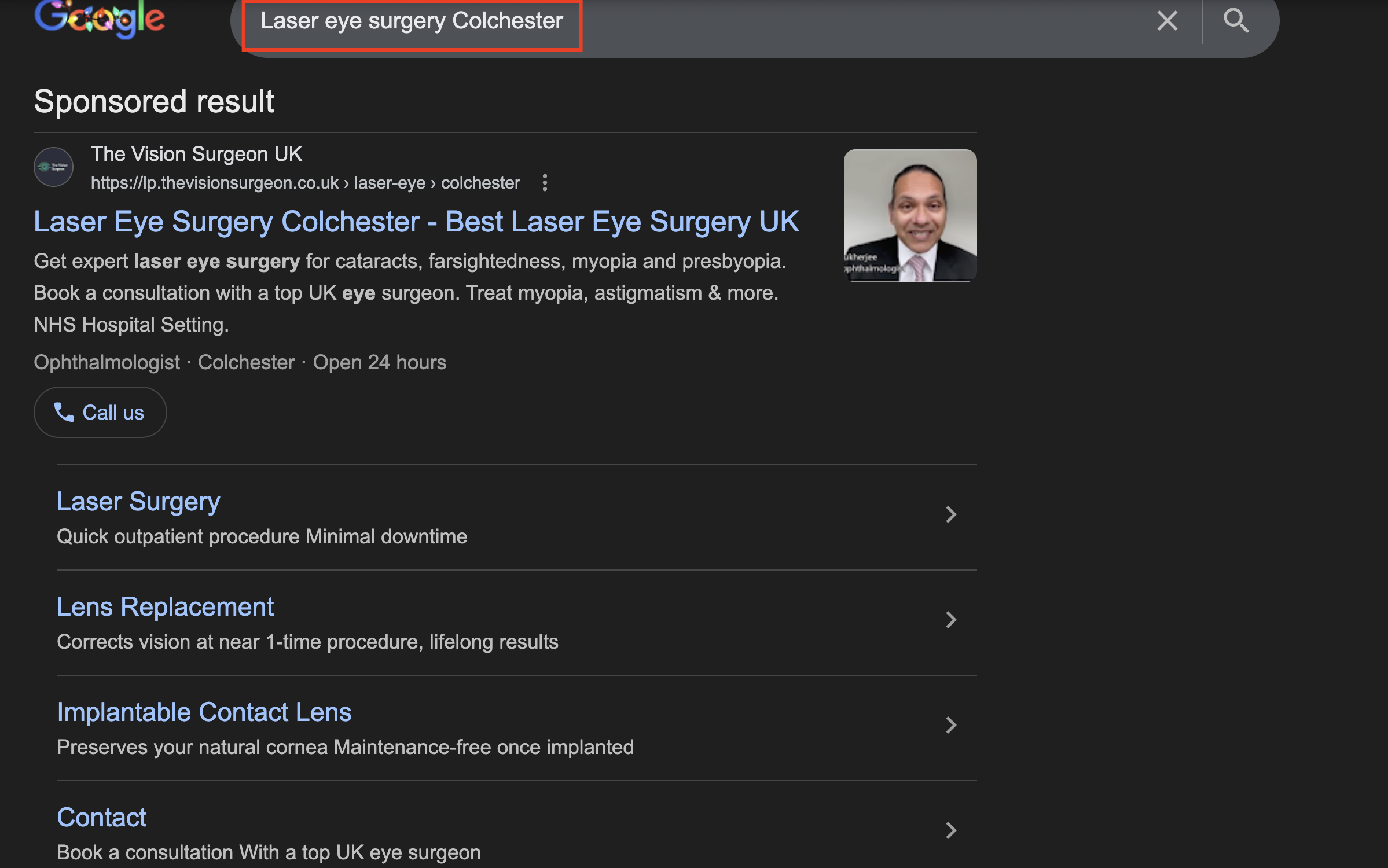Open the Implantable Contact Lens sitelink

pyautogui.click(x=204, y=712)
